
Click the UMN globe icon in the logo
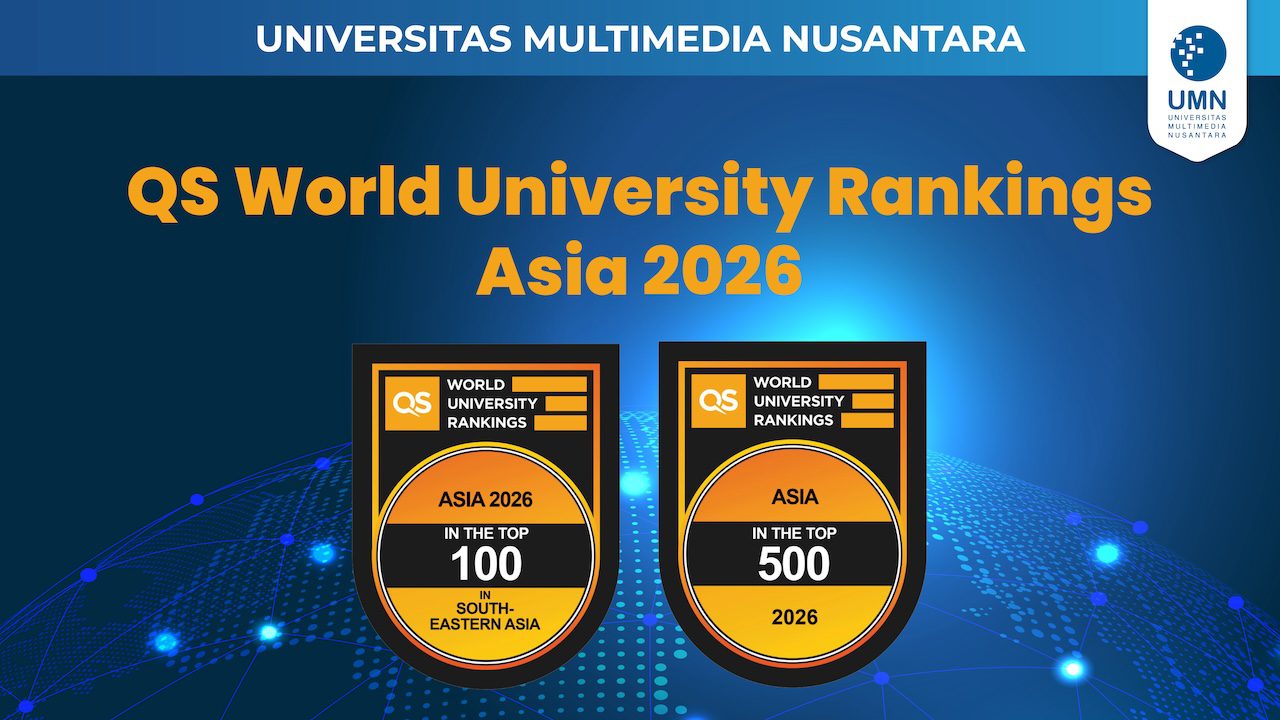pos(1197,54)
